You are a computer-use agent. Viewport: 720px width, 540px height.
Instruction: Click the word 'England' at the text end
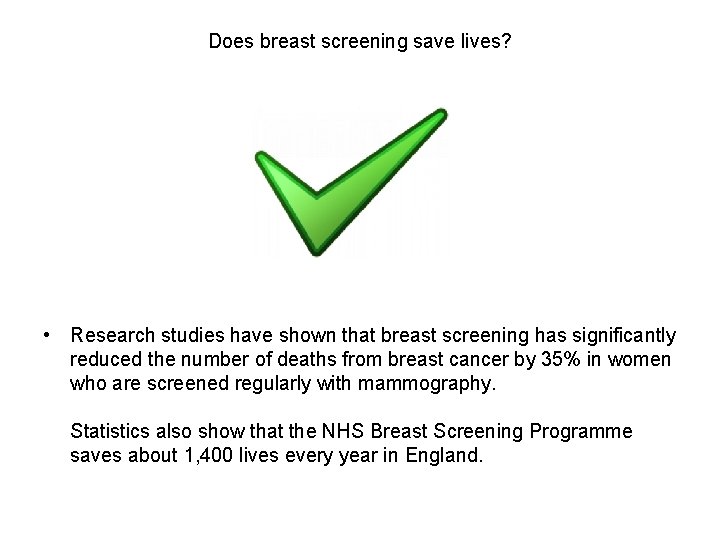[x=447, y=455]
